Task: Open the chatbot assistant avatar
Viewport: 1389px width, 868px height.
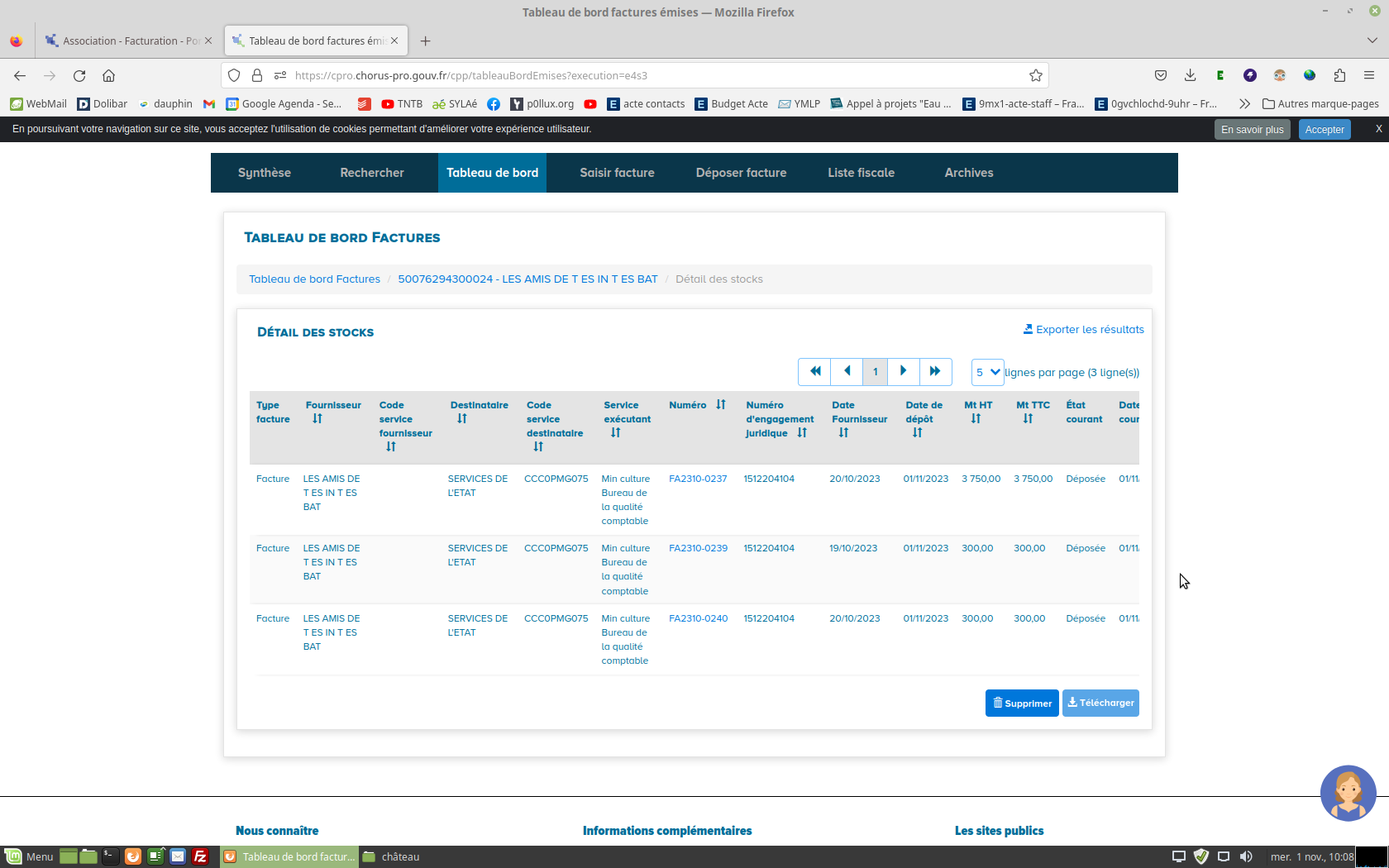Action: 1348,793
